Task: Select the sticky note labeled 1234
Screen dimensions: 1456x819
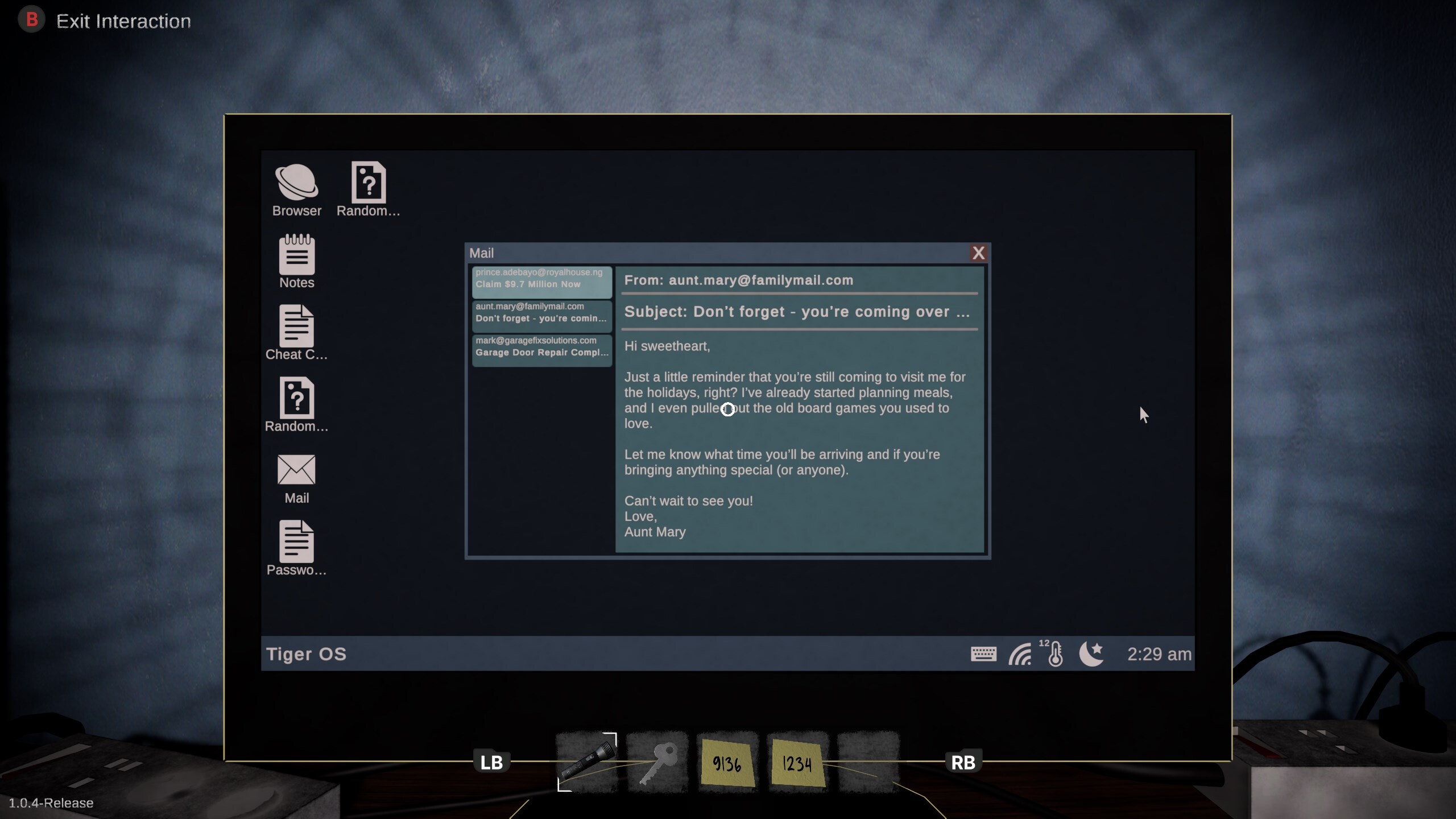Action: (x=797, y=762)
